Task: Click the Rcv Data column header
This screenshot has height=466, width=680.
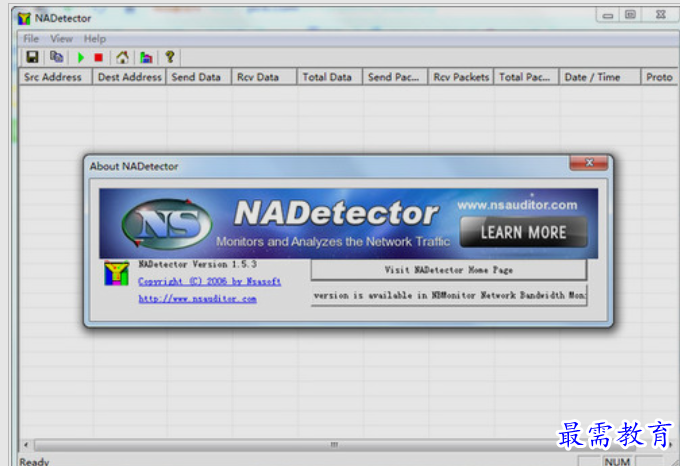Action: point(264,77)
